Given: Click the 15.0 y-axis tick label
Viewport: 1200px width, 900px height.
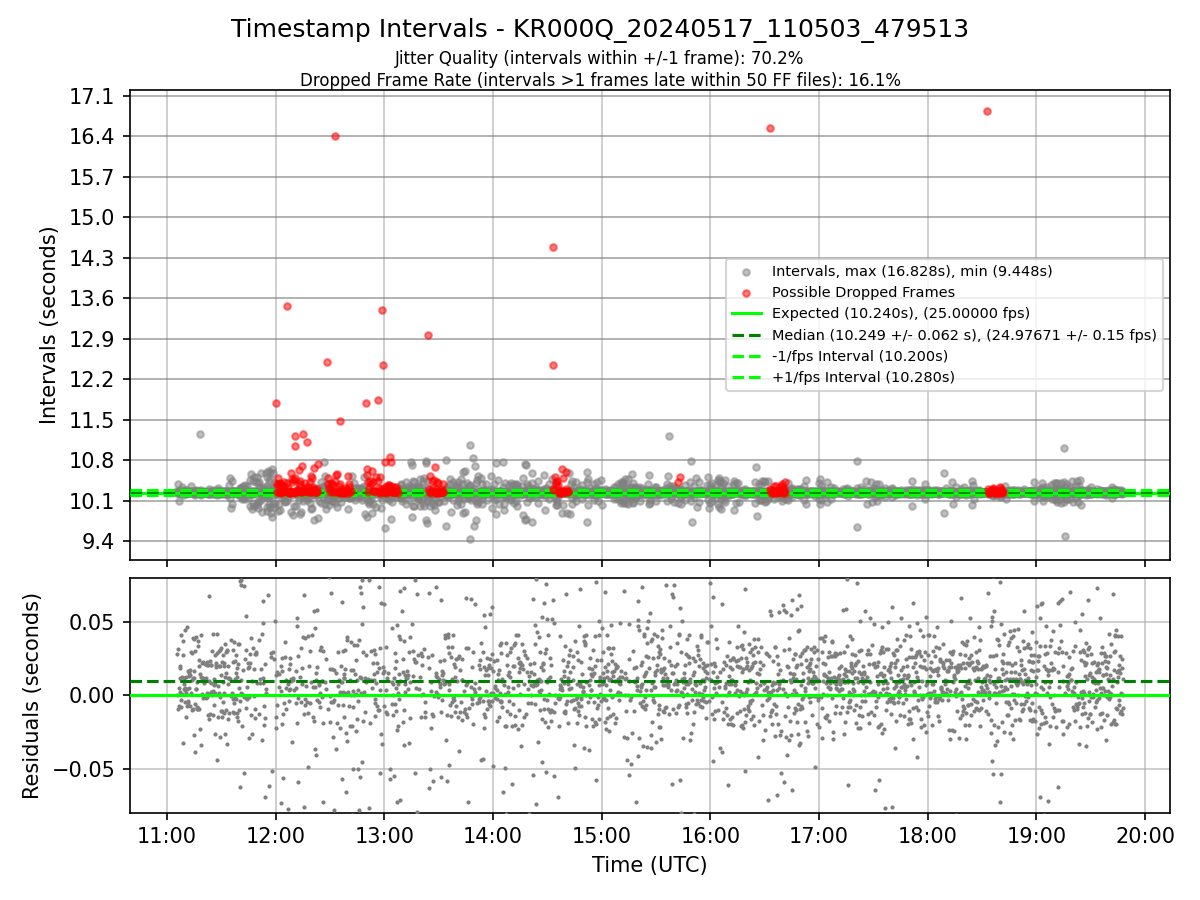Looking at the screenshot, I should [x=93, y=217].
